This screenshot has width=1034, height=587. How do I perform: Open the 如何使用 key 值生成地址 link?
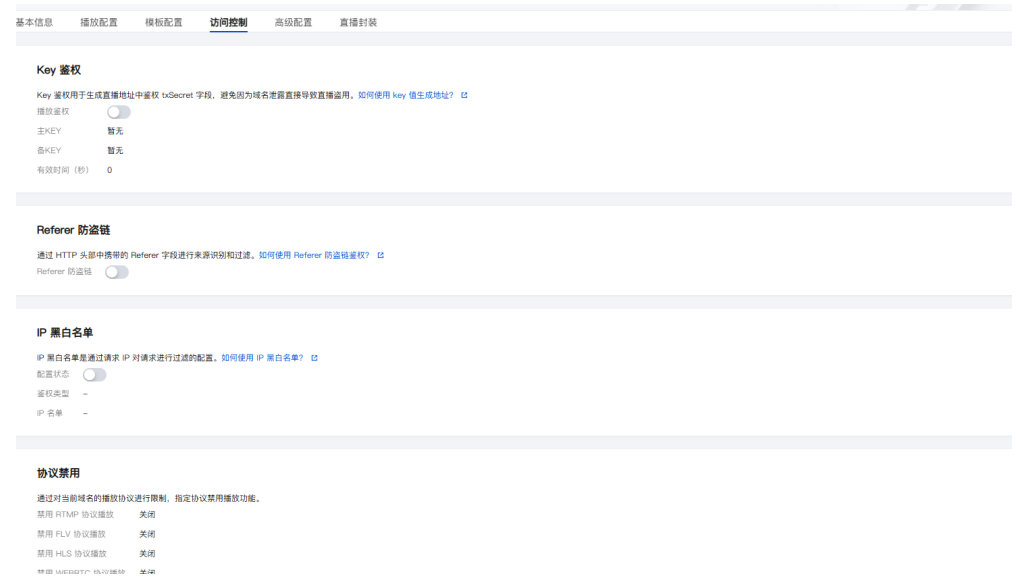tap(406, 95)
